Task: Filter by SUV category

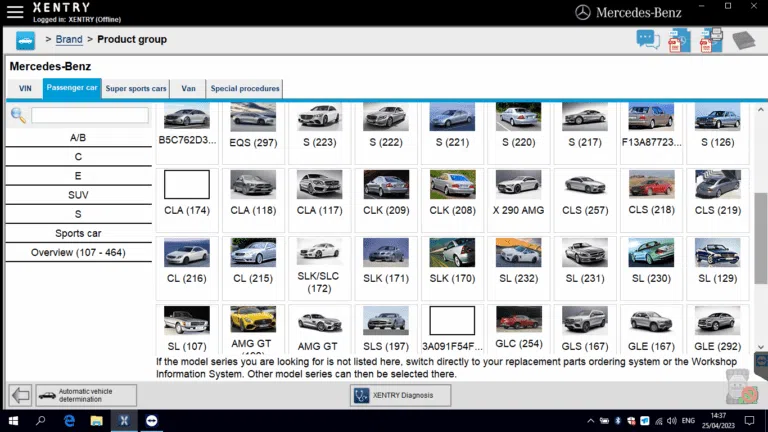Action: [x=78, y=195]
